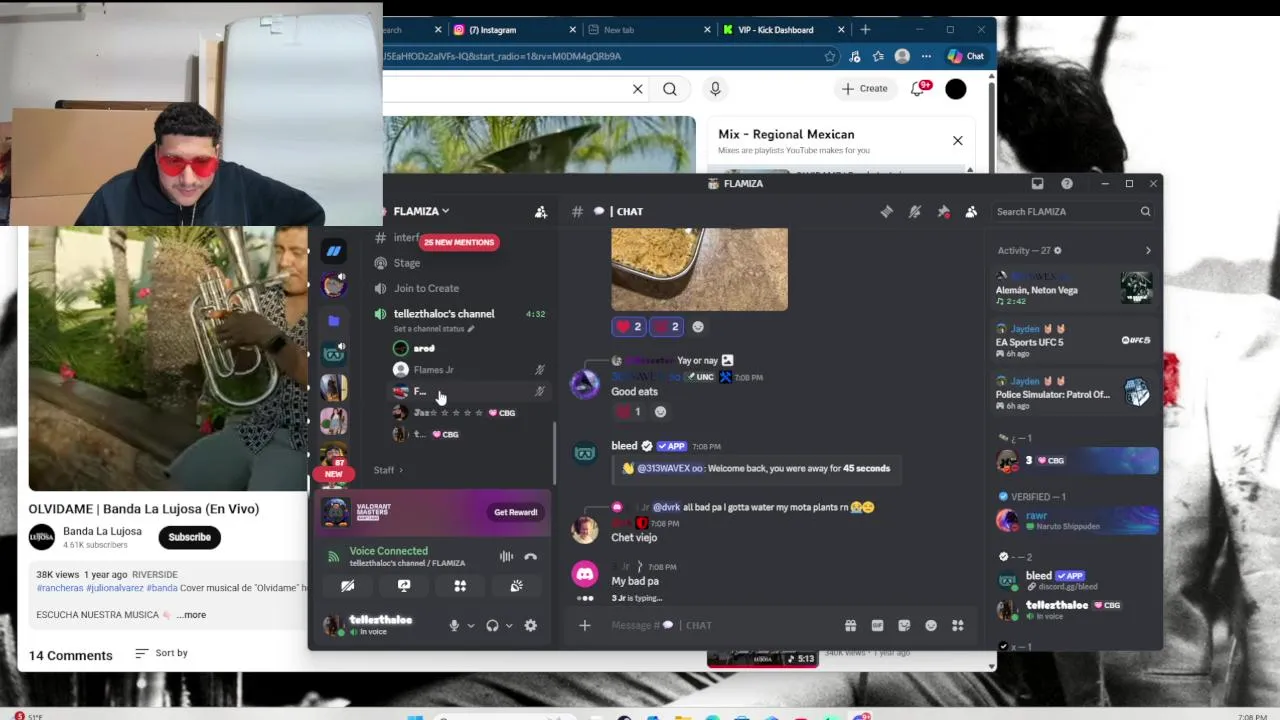Open Discord inbox icon in title bar
The height and width of the screenshot is (720, 1280).
tap(1037, 184)
